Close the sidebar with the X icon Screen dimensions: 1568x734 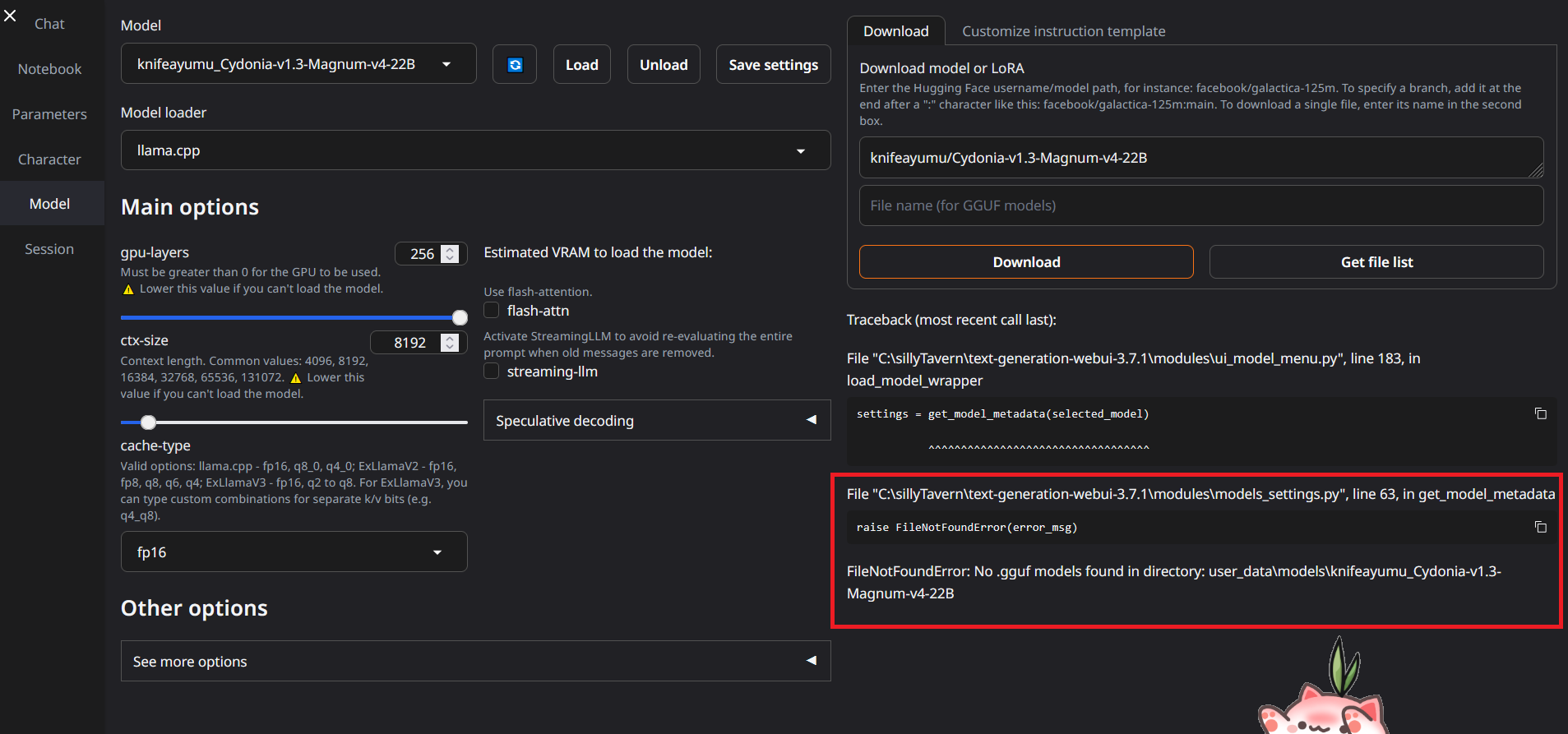point(10,15)
